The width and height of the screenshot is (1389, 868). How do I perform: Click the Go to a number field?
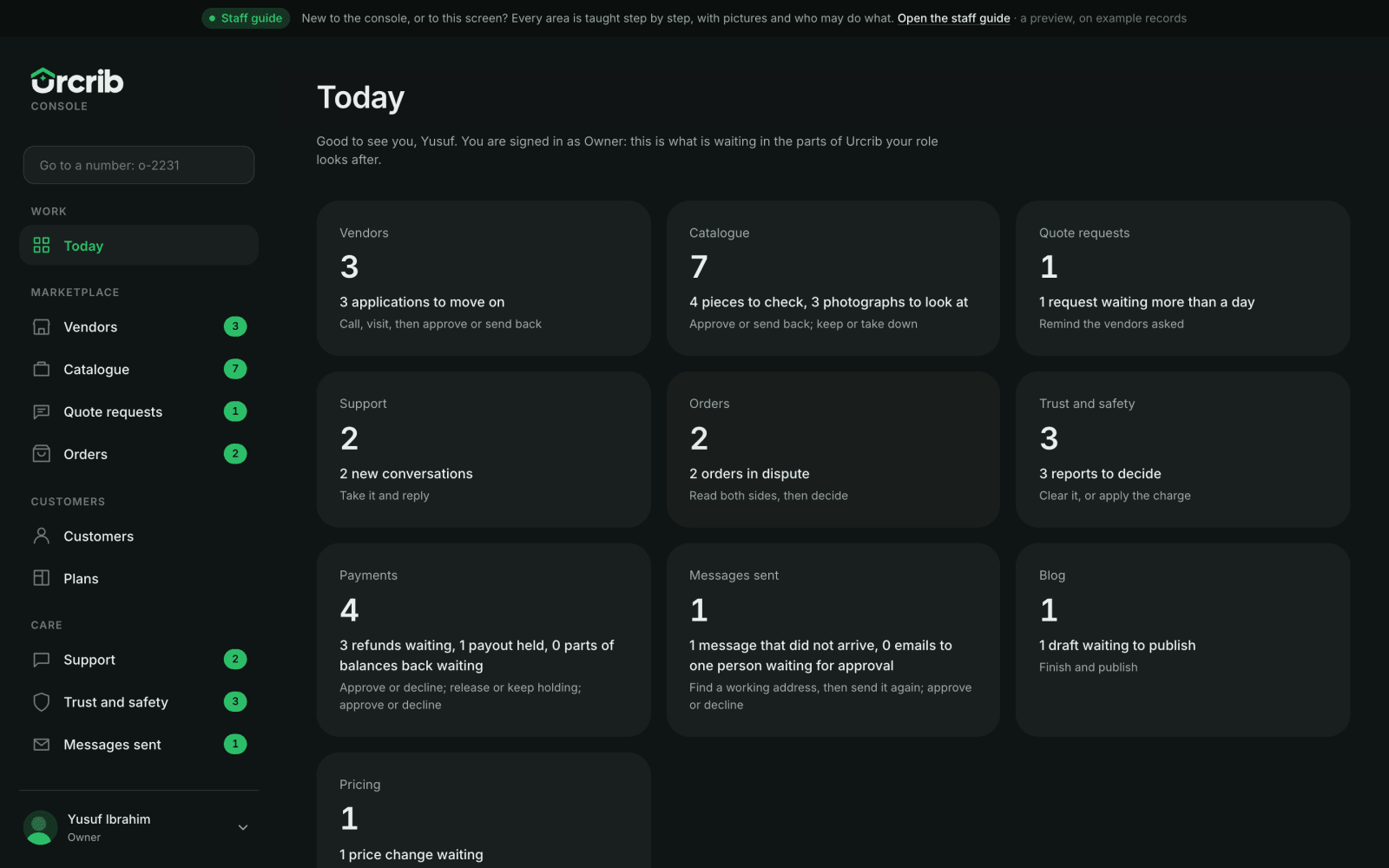(139, 165)
